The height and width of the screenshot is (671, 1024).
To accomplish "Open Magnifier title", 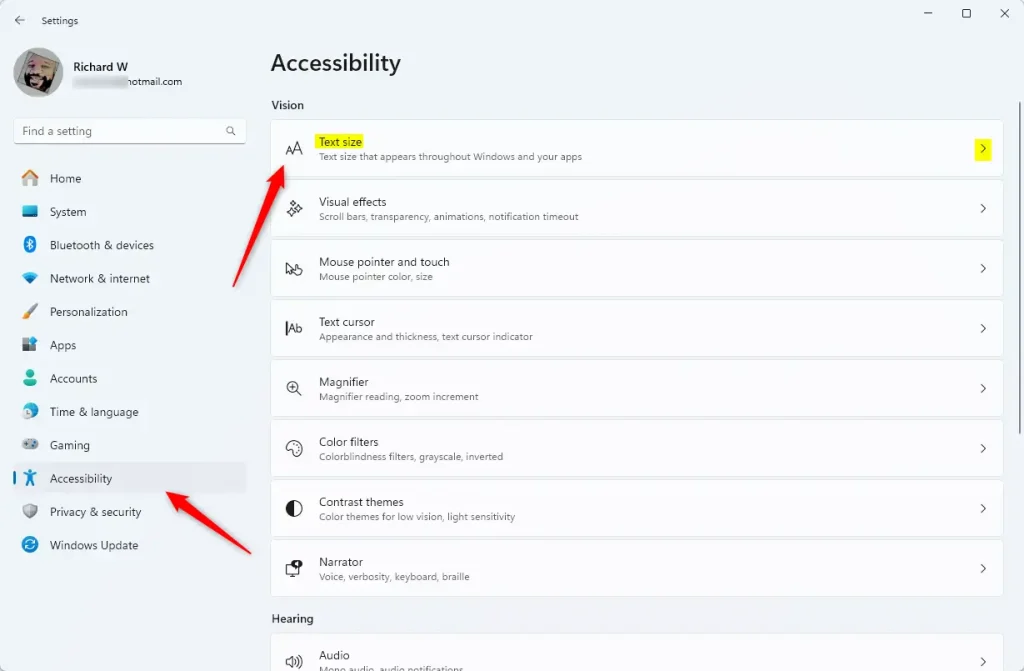I will tap(344, 382).
